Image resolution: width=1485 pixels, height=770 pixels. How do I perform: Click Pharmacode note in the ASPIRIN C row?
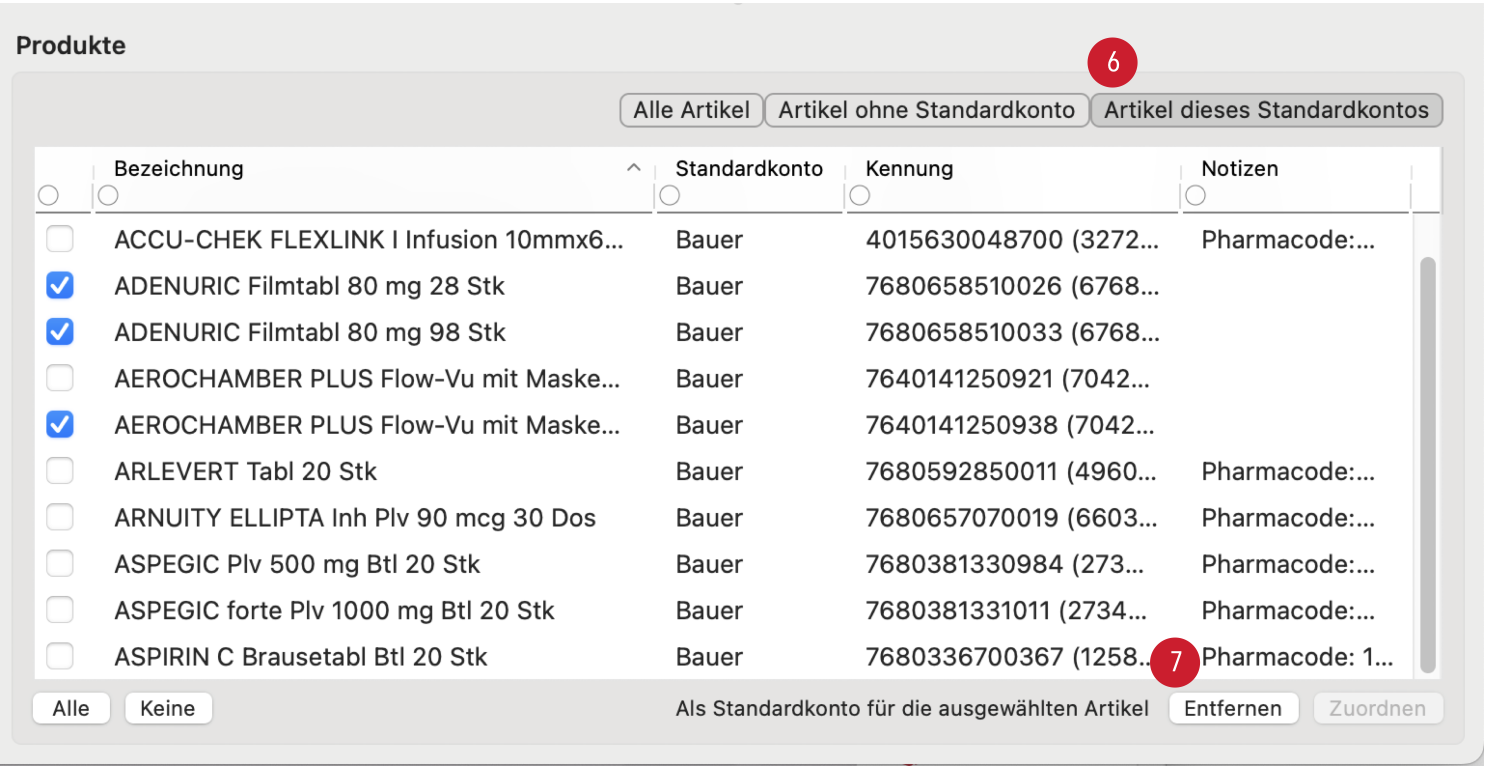pyautogui.click(x=1296, y=657)
